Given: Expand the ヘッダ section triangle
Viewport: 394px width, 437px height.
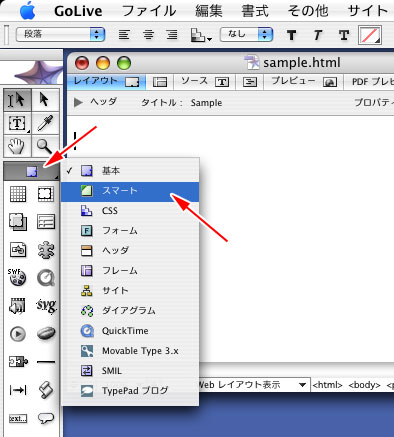Looking at the screenshot, I should [78, 102].
